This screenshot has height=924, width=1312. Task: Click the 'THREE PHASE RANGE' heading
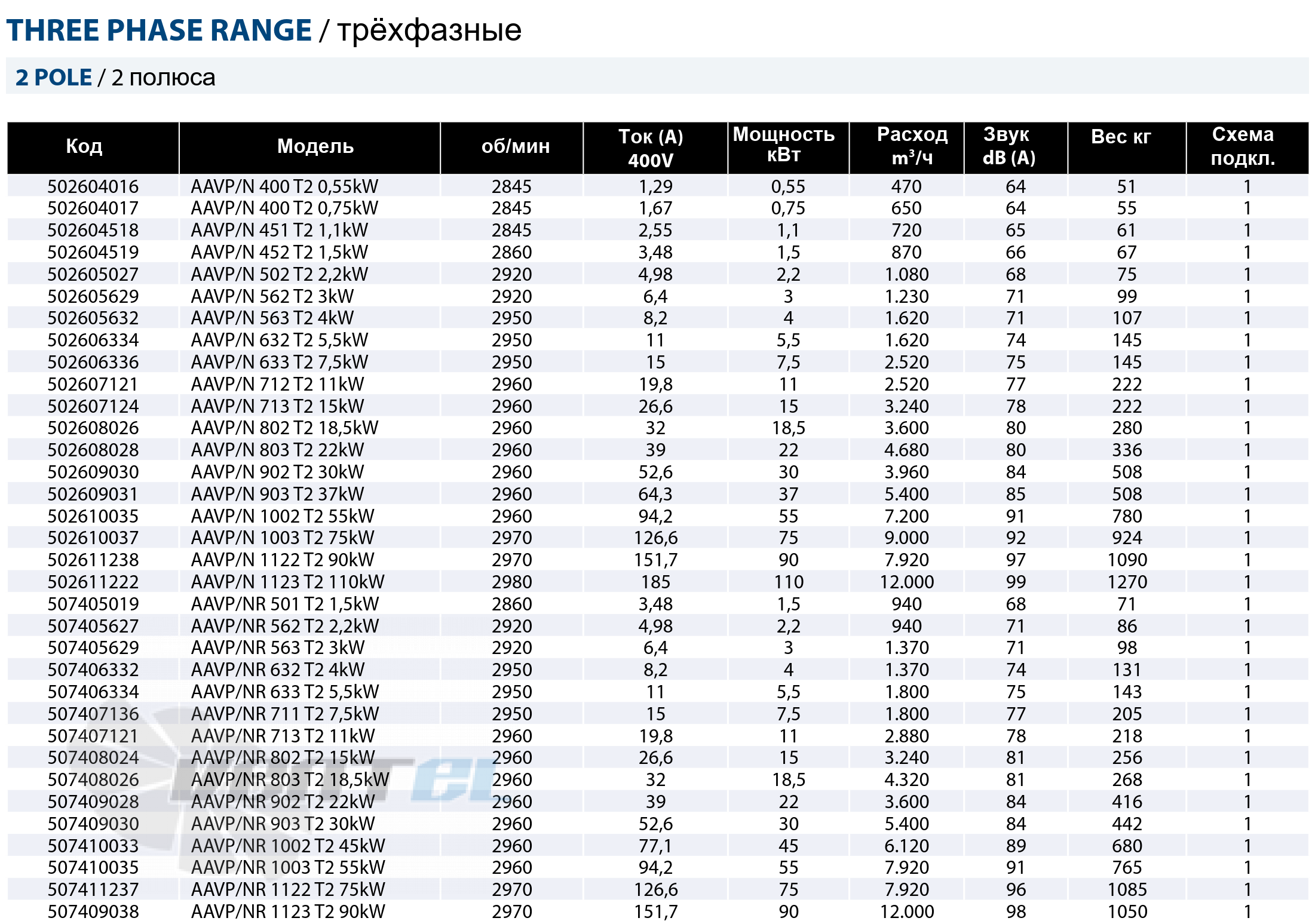click(x=159, y=30)
